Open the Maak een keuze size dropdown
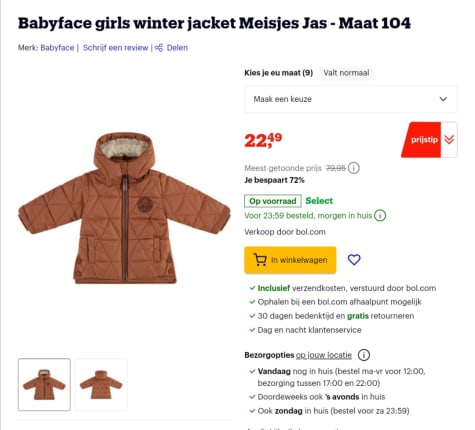Screen dimensions: 475x430 pos(351,99)
